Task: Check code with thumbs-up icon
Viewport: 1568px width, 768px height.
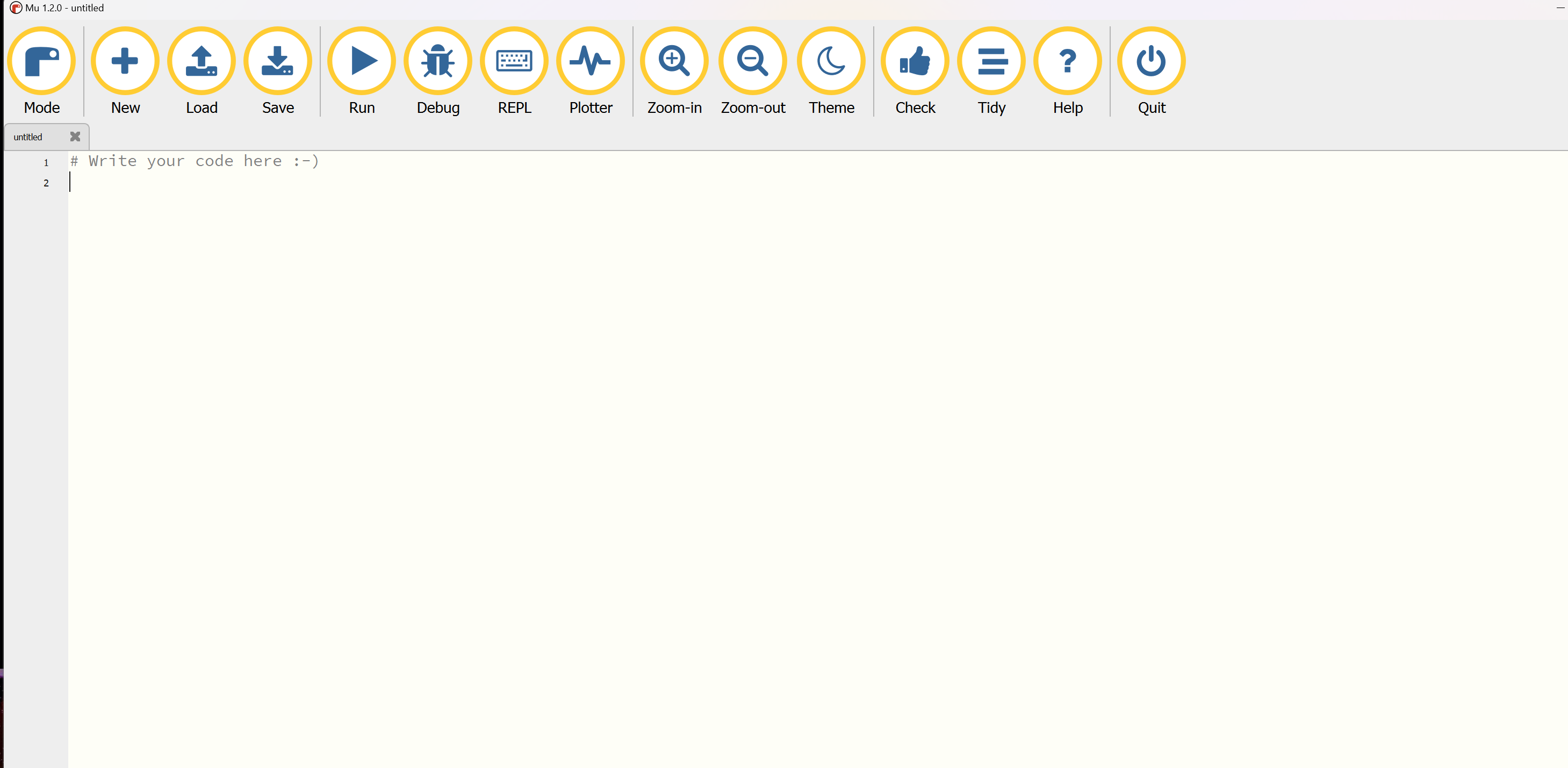Action: [x=915, y=61]
